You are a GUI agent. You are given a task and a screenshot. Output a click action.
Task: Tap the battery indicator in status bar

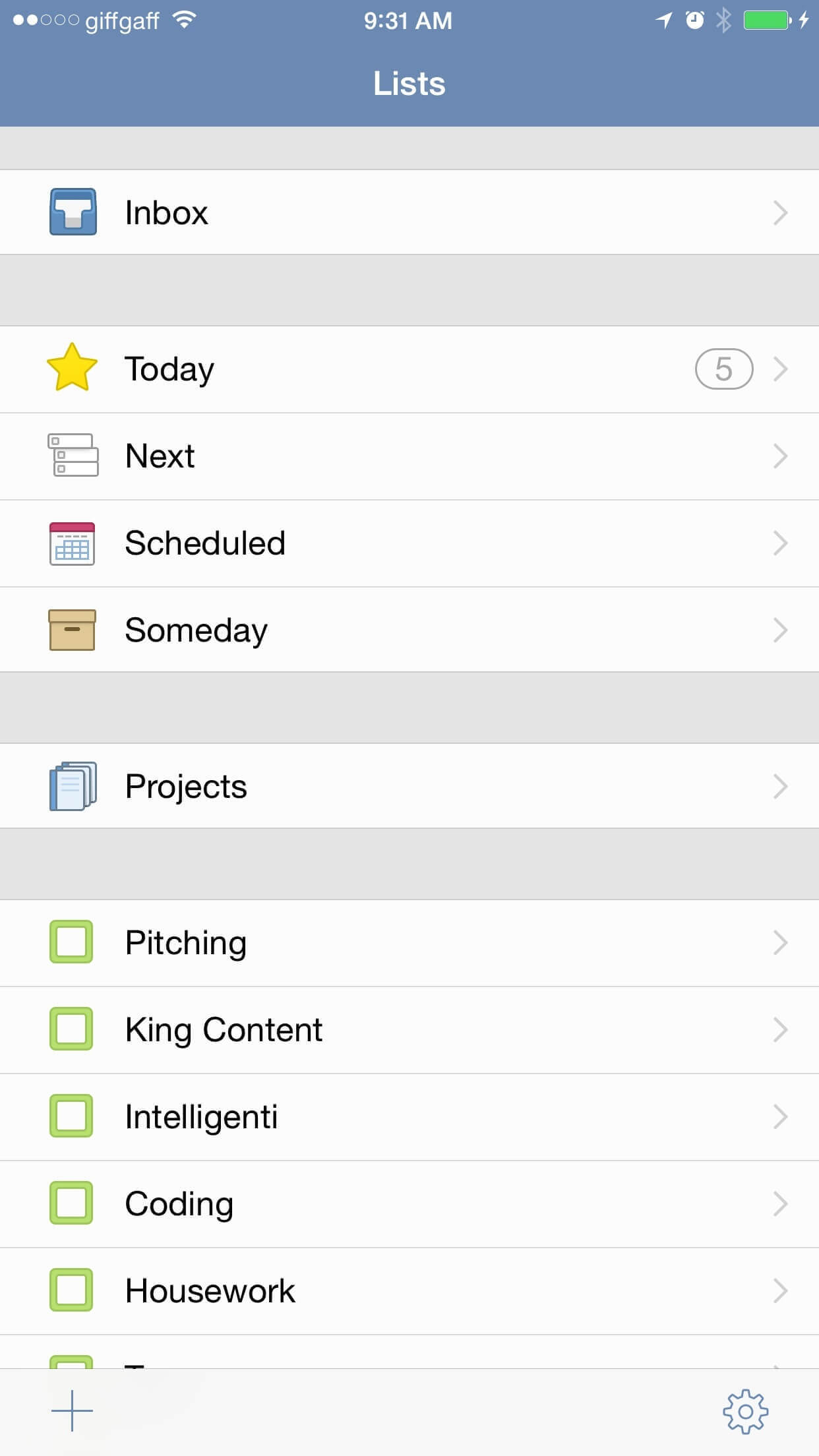(x=767, y=20)
